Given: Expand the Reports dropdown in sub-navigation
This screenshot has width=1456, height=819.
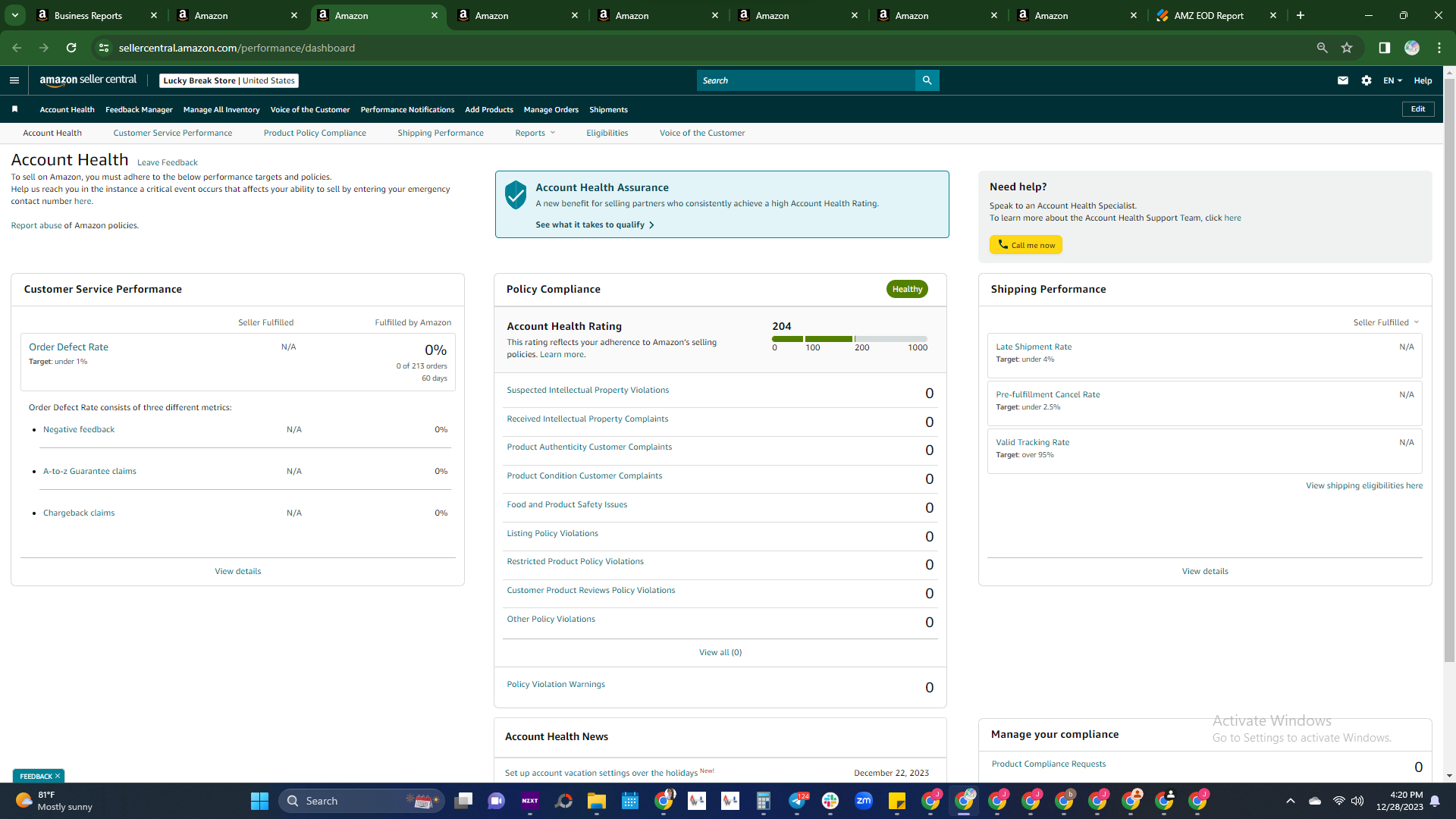Looking at the screenshot, I should point(535,133).
